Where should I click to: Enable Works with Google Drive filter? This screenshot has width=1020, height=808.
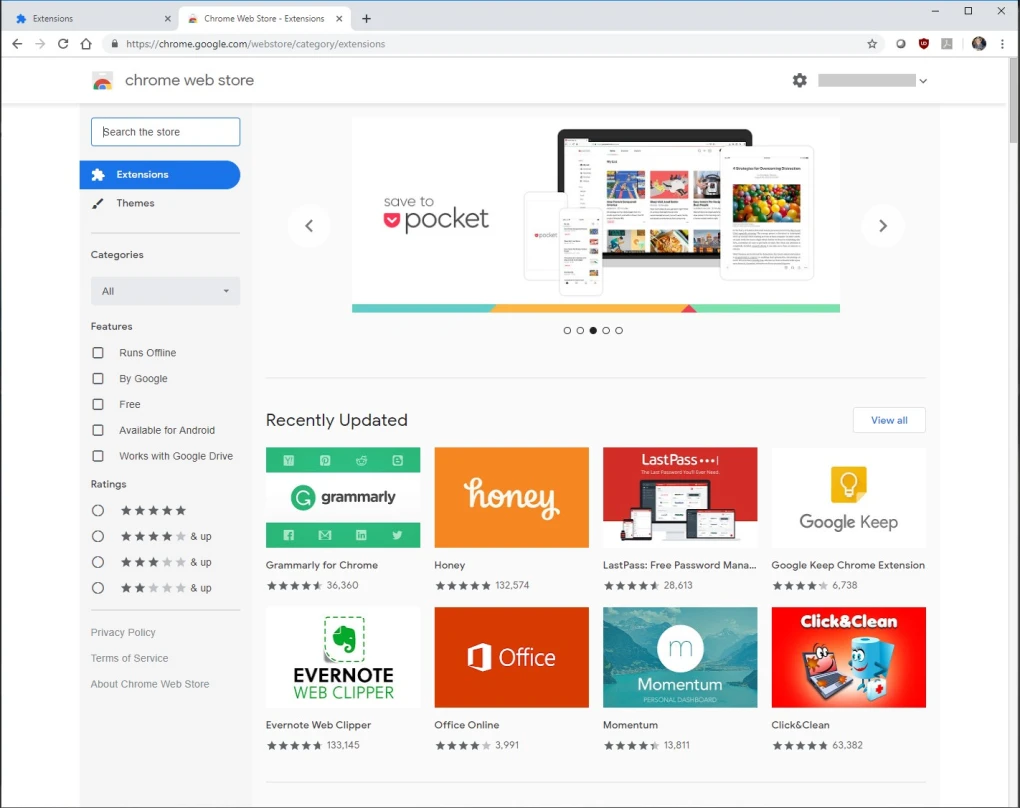(x=98, y=456)
